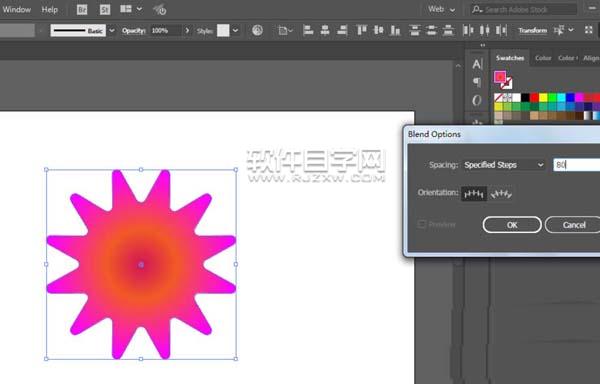The width and height of the screenshot is (600, 384).
Task: Select Align to Path orientation option
Action: coord(501,194)
